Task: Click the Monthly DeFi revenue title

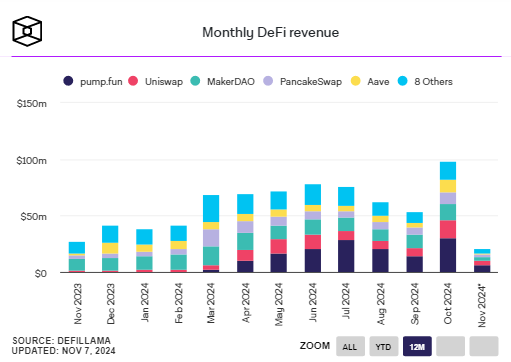Action: 270,33
